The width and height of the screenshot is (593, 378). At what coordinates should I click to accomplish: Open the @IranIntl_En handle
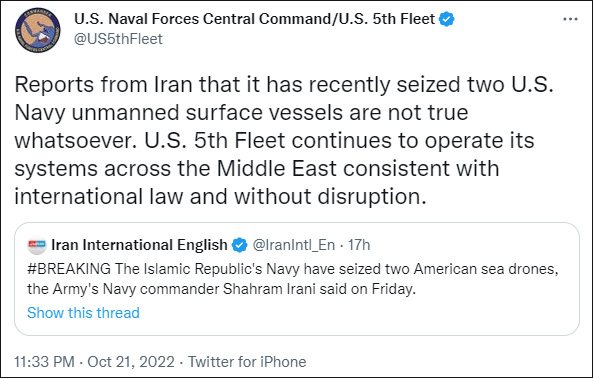click(x=293, y=245)
